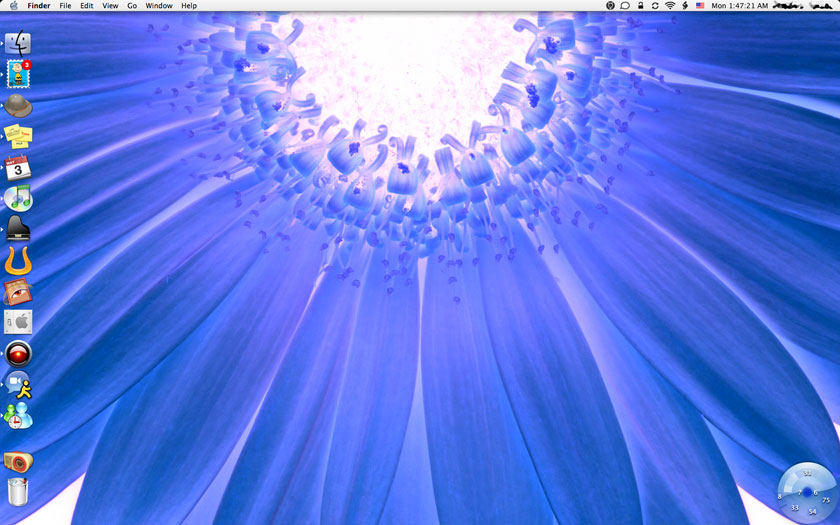Click the round circle menu bar icon
840x525 pixels.
click(610, 5)
